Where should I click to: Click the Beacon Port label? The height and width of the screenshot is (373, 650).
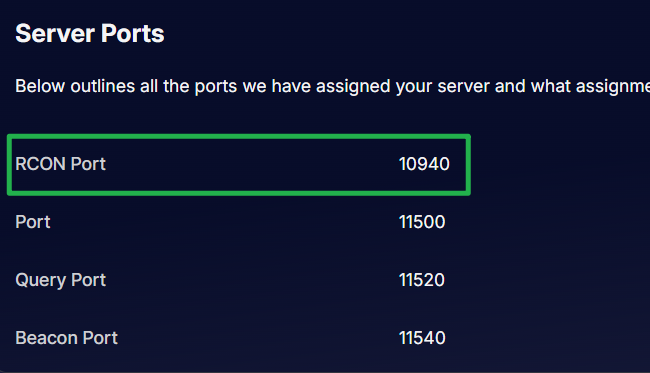(x=66, y=338)
